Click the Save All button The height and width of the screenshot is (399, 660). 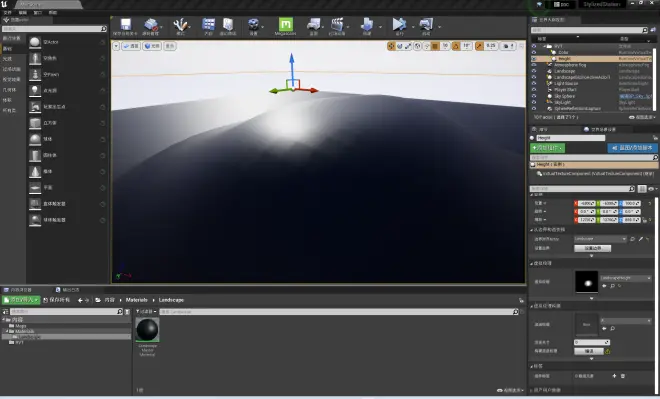[x=57, y=300]
